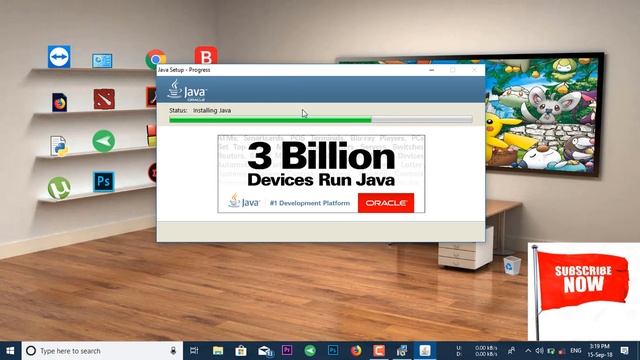Viewport: 640px width, 360px height.
Task: Click the ENG language indicator
Action: (x=576, y=351)
